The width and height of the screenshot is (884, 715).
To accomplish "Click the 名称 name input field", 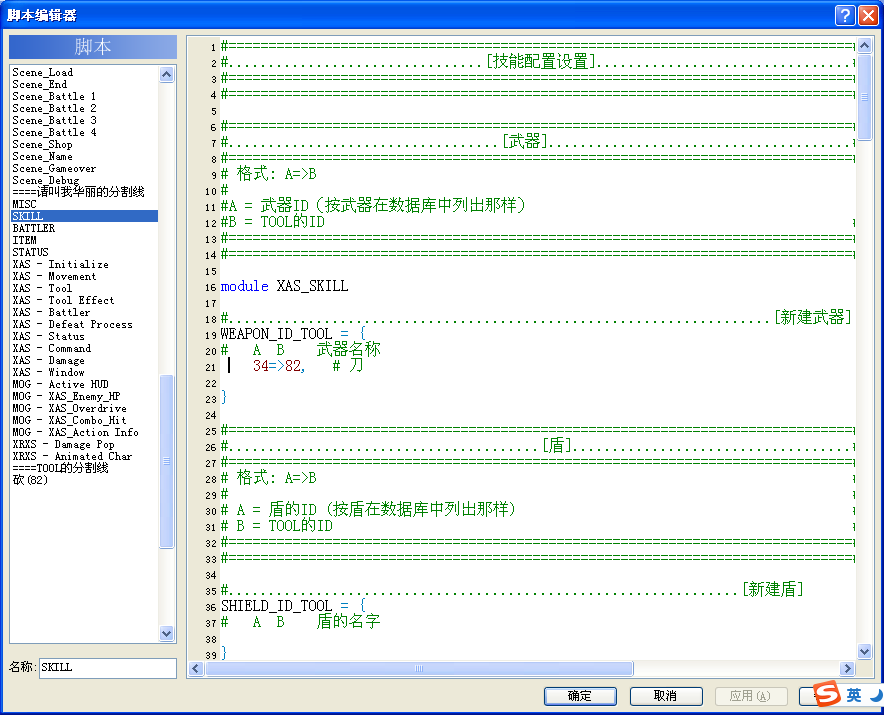I will click(x=108, y=668).
